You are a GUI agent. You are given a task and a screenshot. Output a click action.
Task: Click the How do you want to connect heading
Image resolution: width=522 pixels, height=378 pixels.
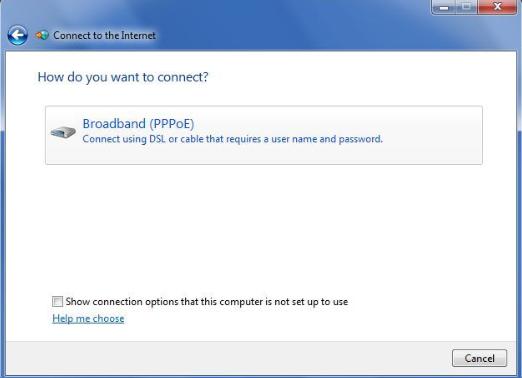pos(123,77)
